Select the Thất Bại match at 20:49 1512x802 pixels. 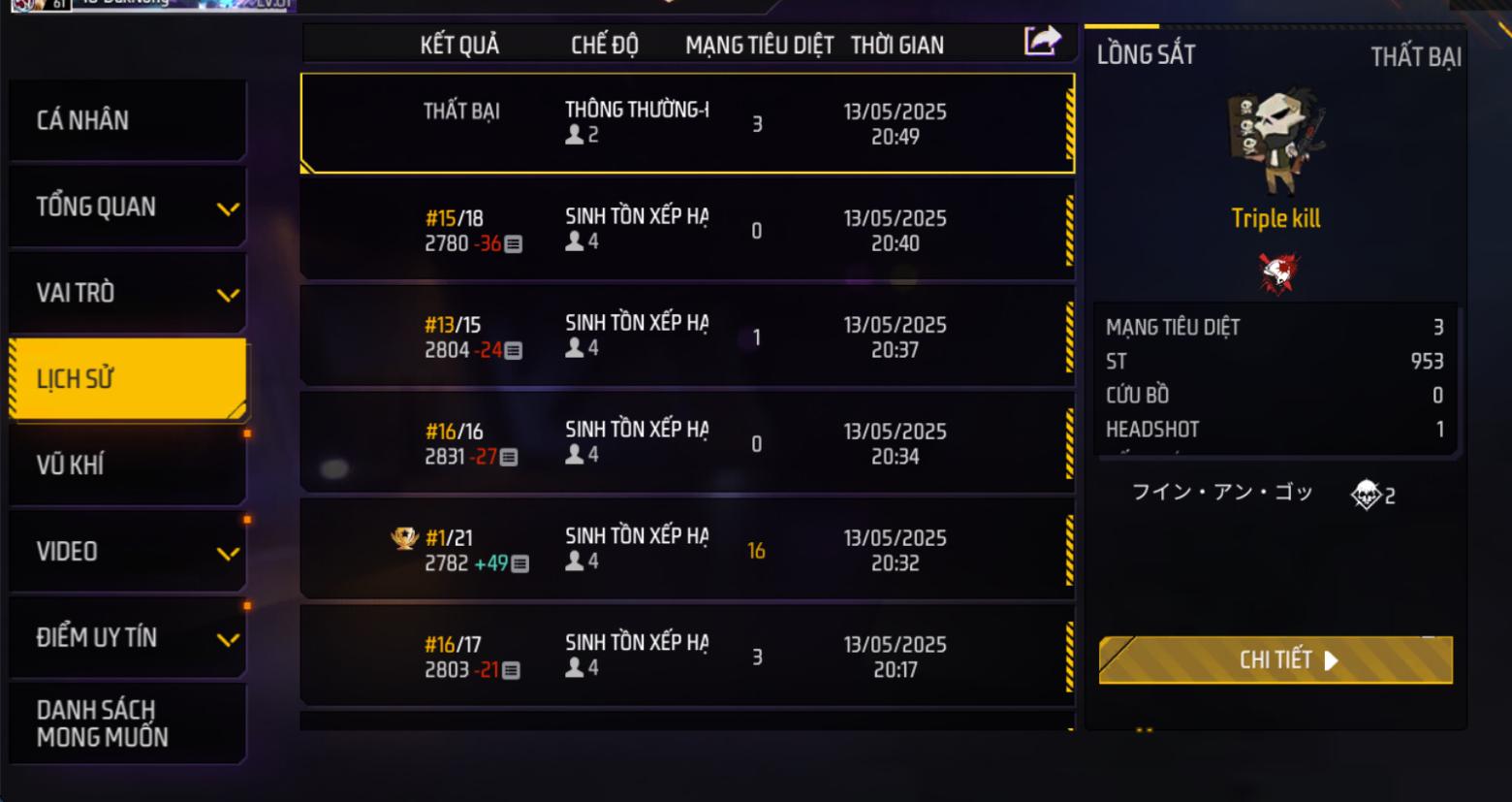coord(688,123)
